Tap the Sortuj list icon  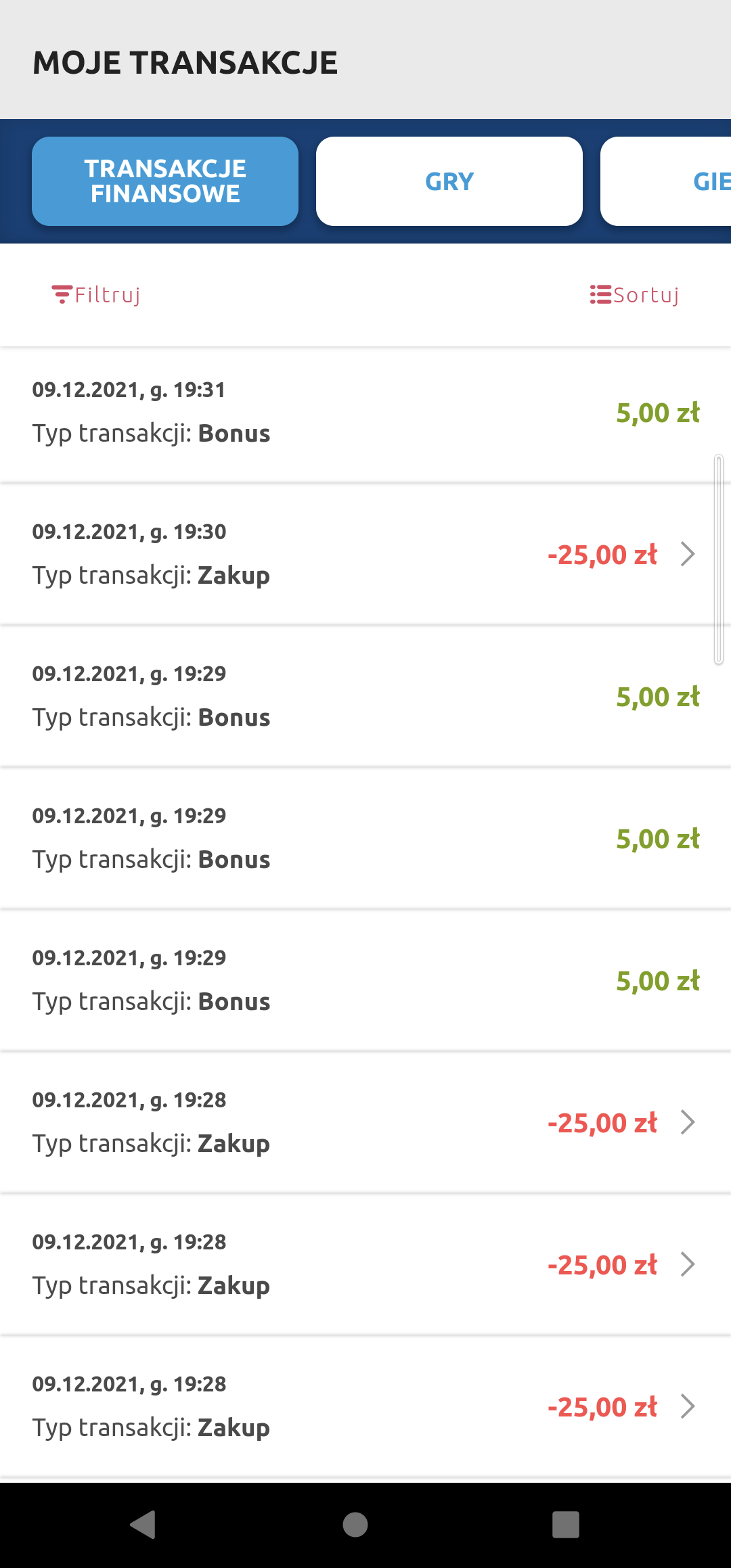point(600,294)
